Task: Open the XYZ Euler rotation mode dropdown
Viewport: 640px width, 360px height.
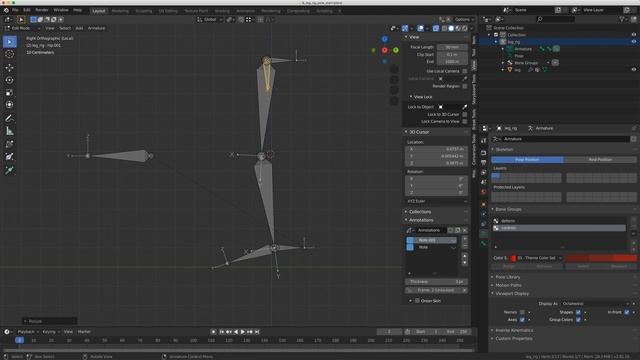Action: pyautogui.click(x=436, y=201)
